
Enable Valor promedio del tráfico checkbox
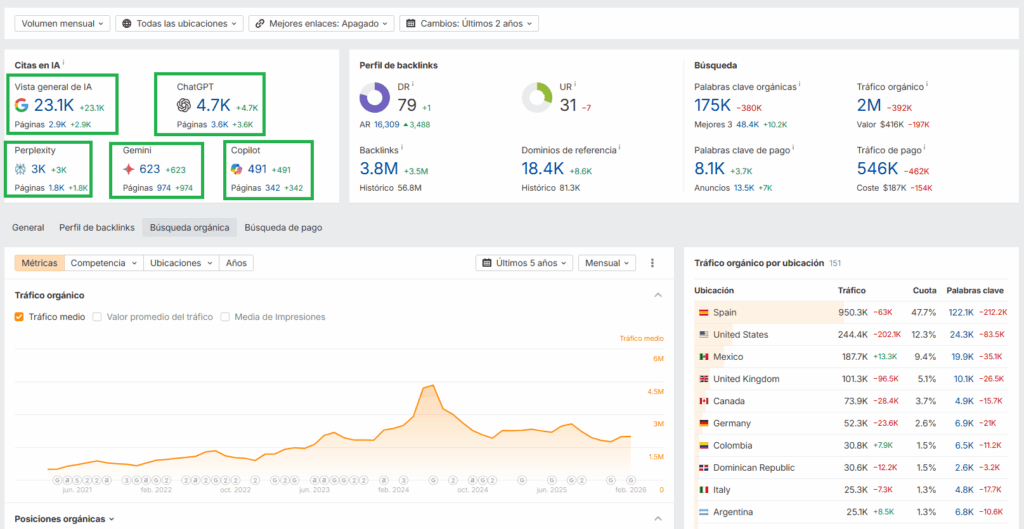tap(97, 317)
